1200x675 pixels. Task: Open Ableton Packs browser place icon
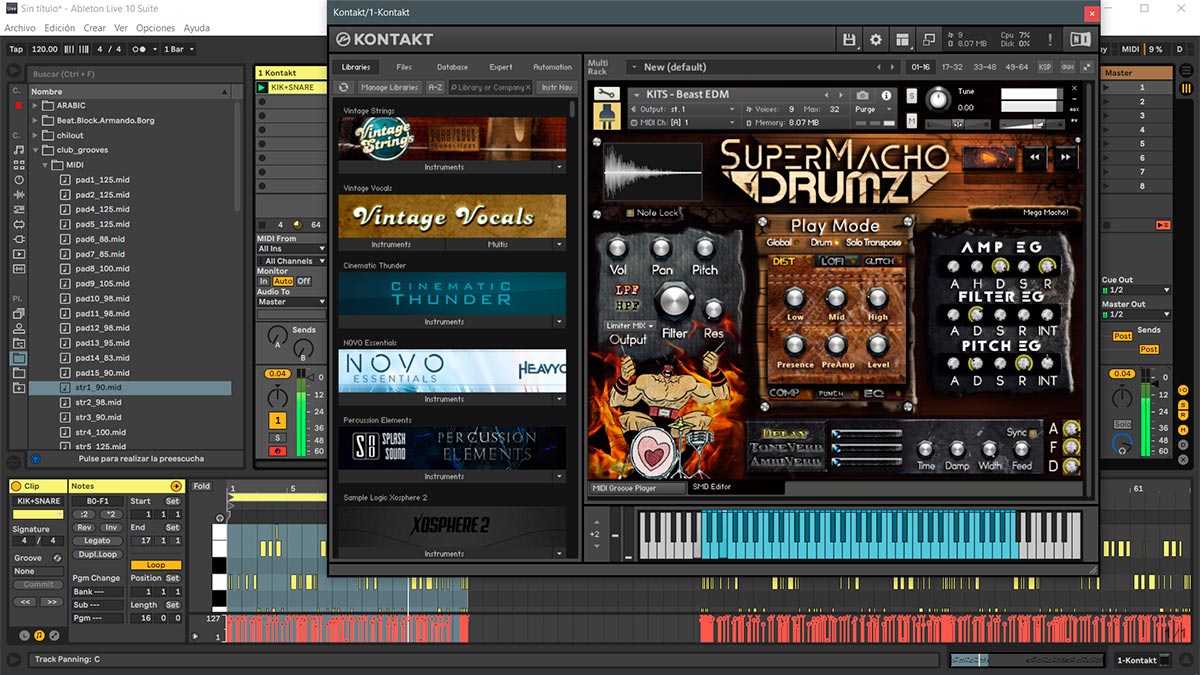pyautogui.click(x=19, y=313)
